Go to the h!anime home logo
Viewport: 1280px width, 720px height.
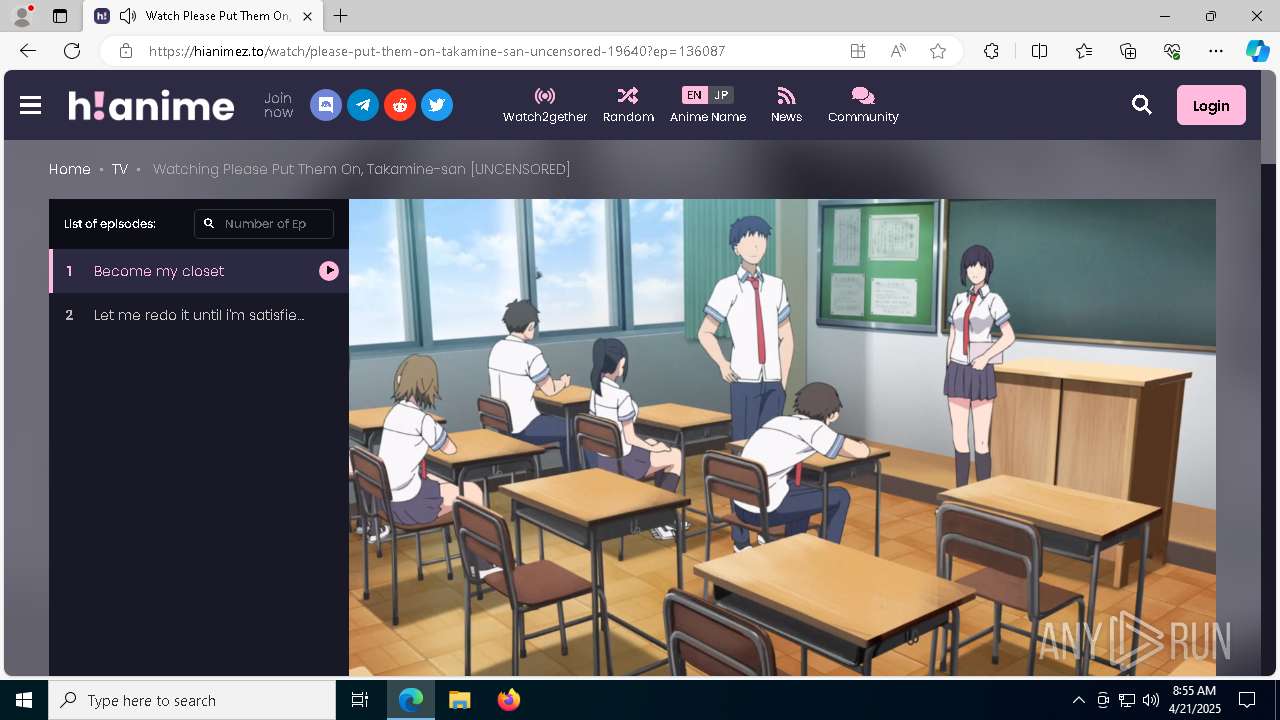coord(151,105)
